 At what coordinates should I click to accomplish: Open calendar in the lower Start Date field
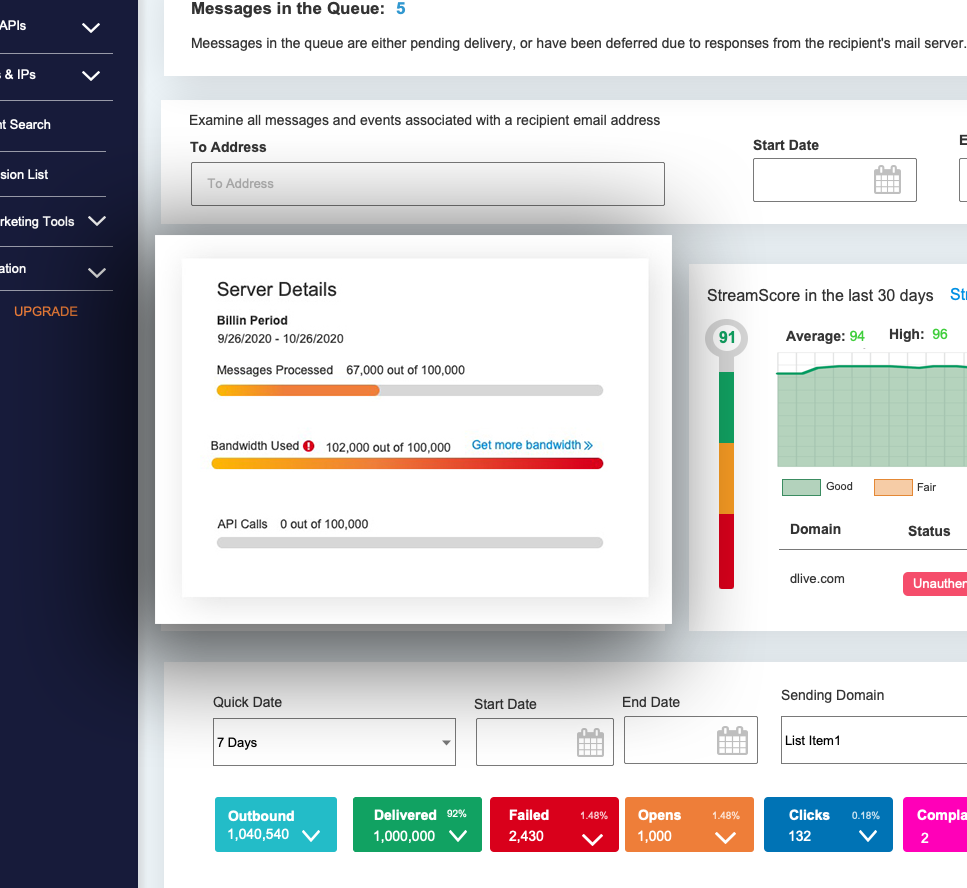pyautogui.click(x=590, y=742)
